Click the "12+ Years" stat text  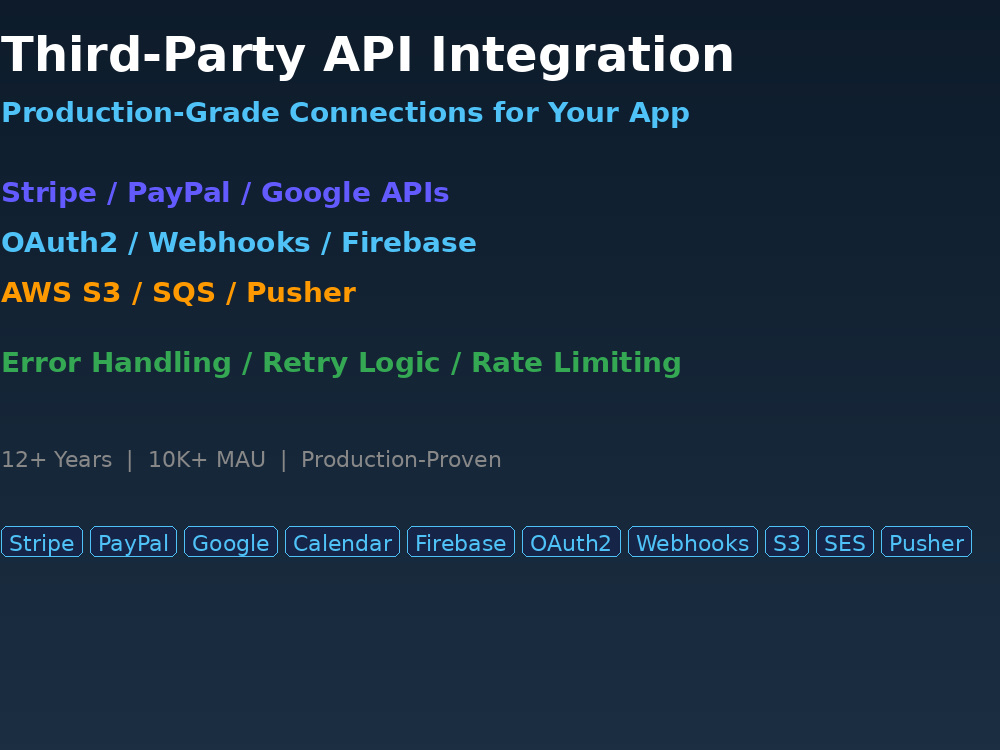[x=57, y=459]
